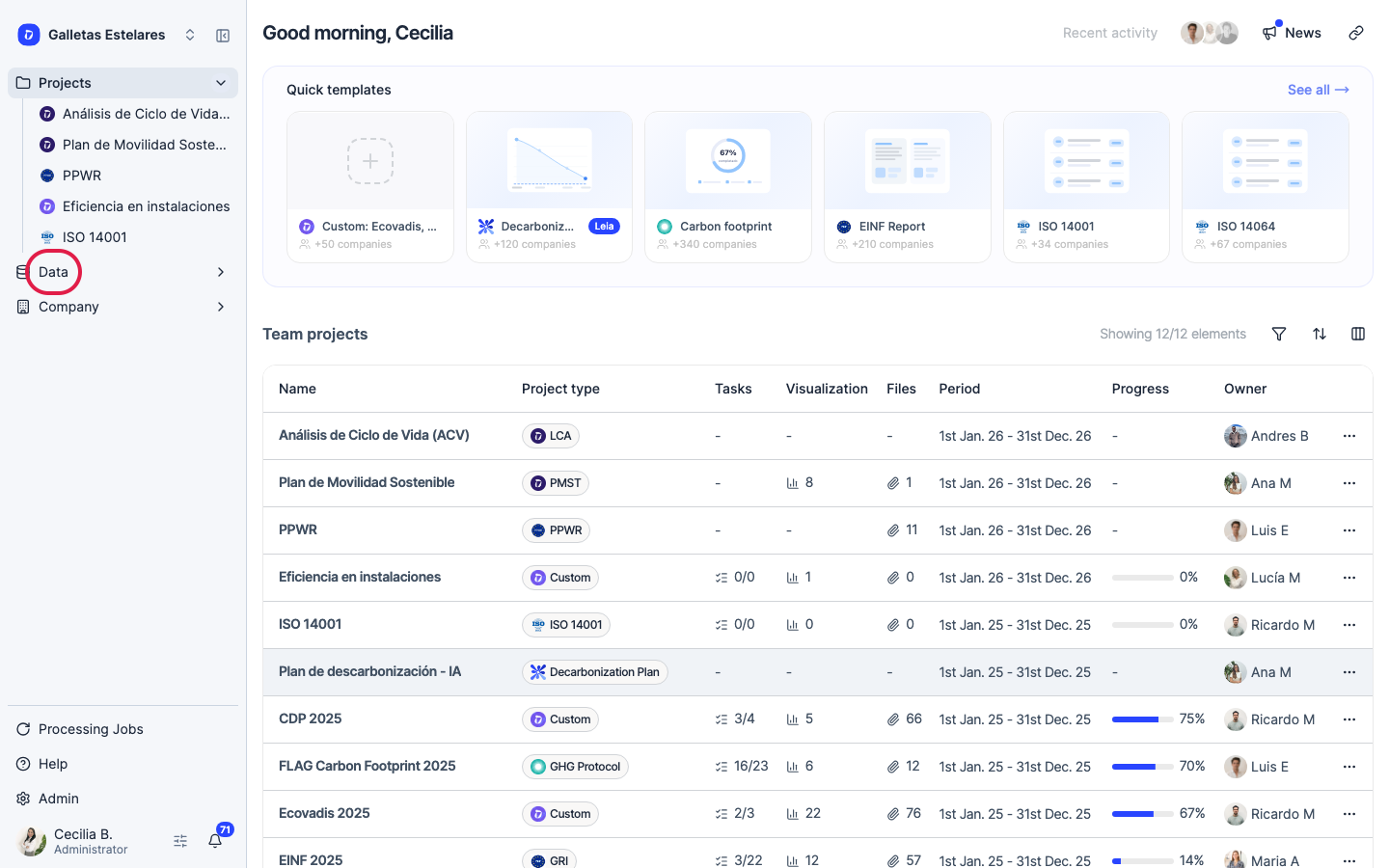Open user preferences sliders icon
The height and width of the screenshot is (868, 1389).
[x=180, y=841]
